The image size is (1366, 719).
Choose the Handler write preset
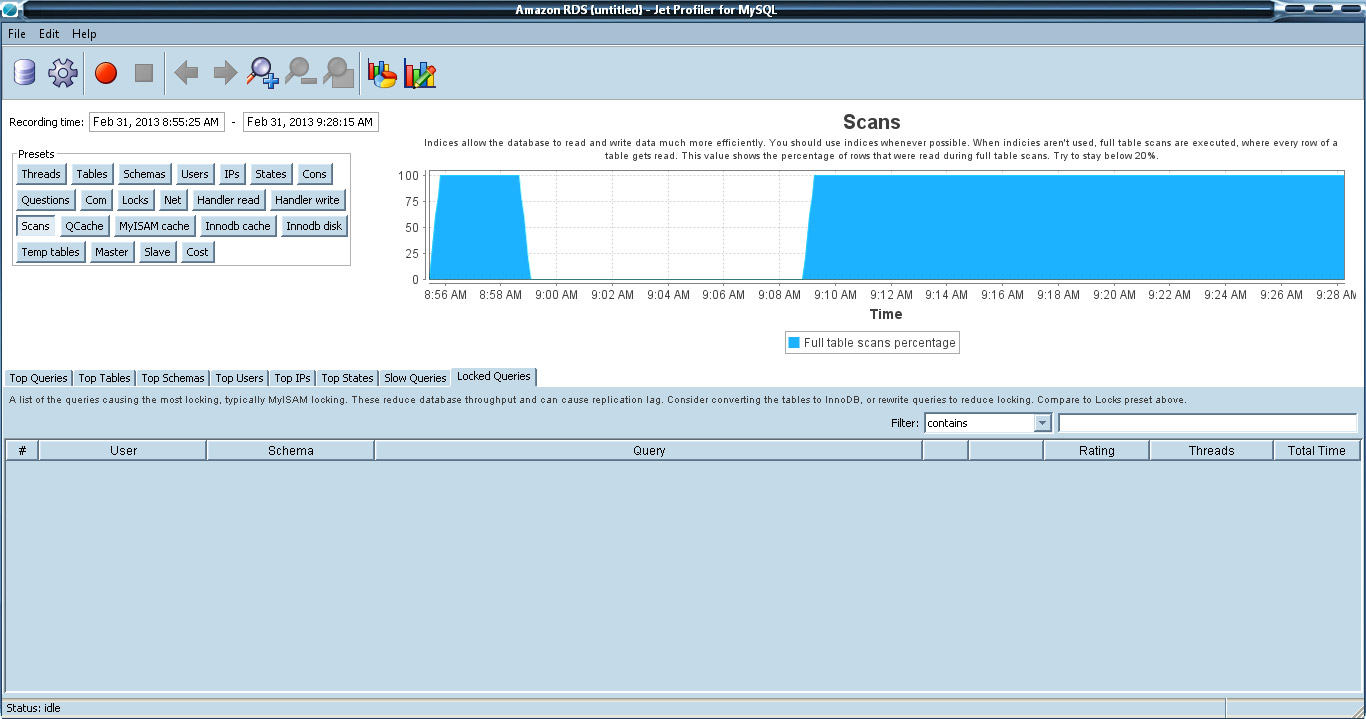pos(307,200)
